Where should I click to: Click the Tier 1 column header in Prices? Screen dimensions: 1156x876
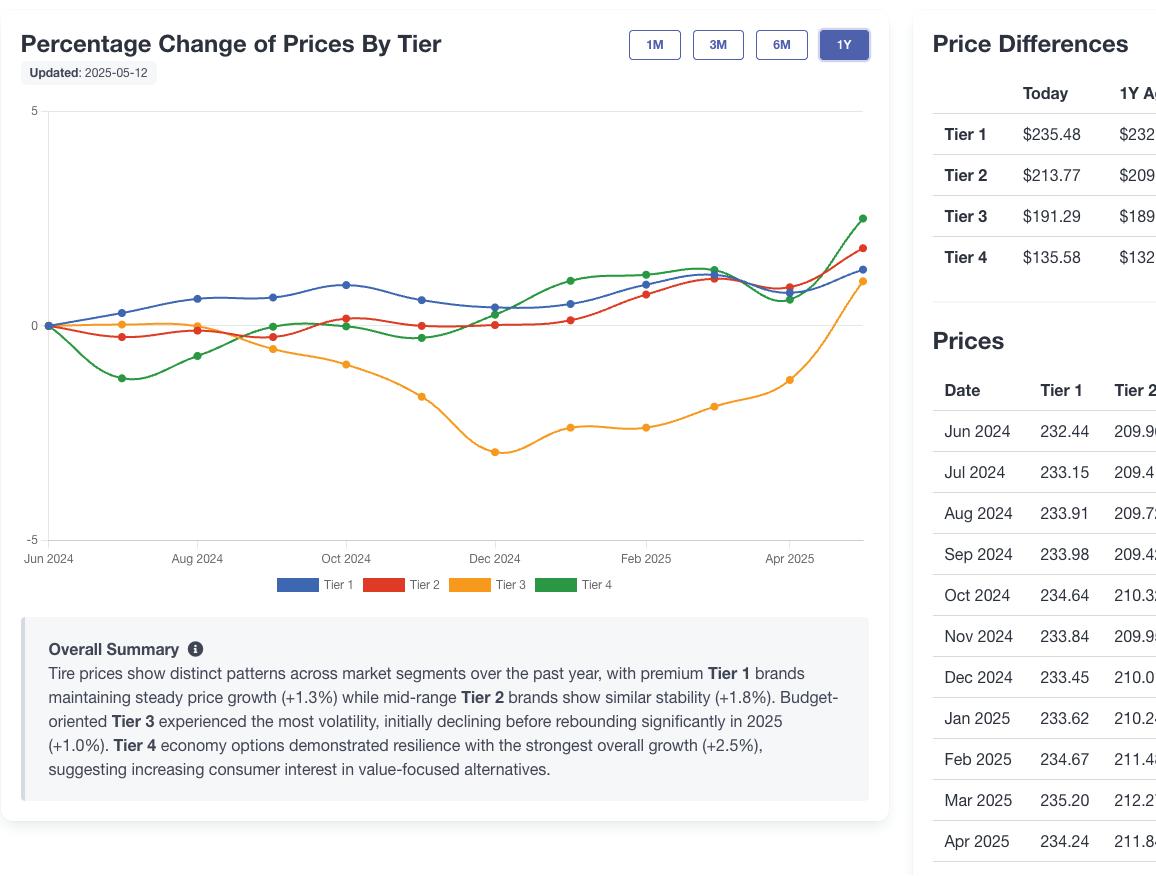pyautogui.click(x=1061, y=390)
